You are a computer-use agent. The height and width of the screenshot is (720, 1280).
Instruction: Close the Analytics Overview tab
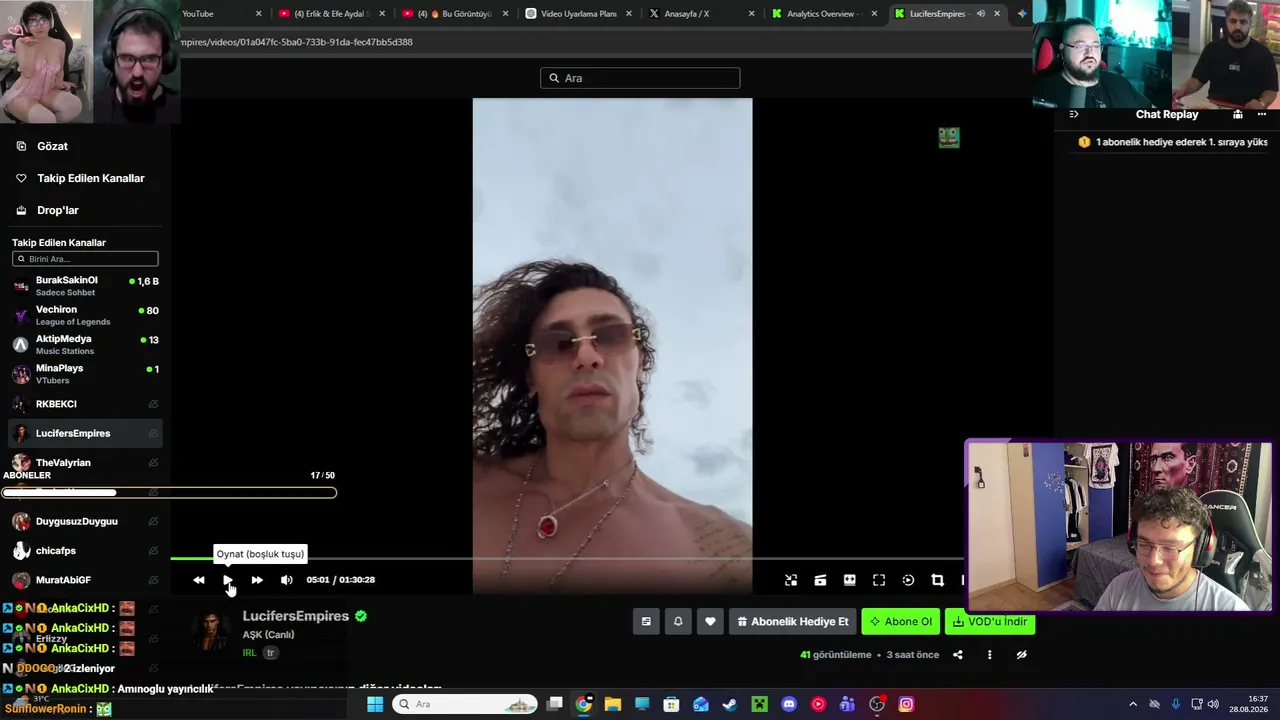pos(875,14)
